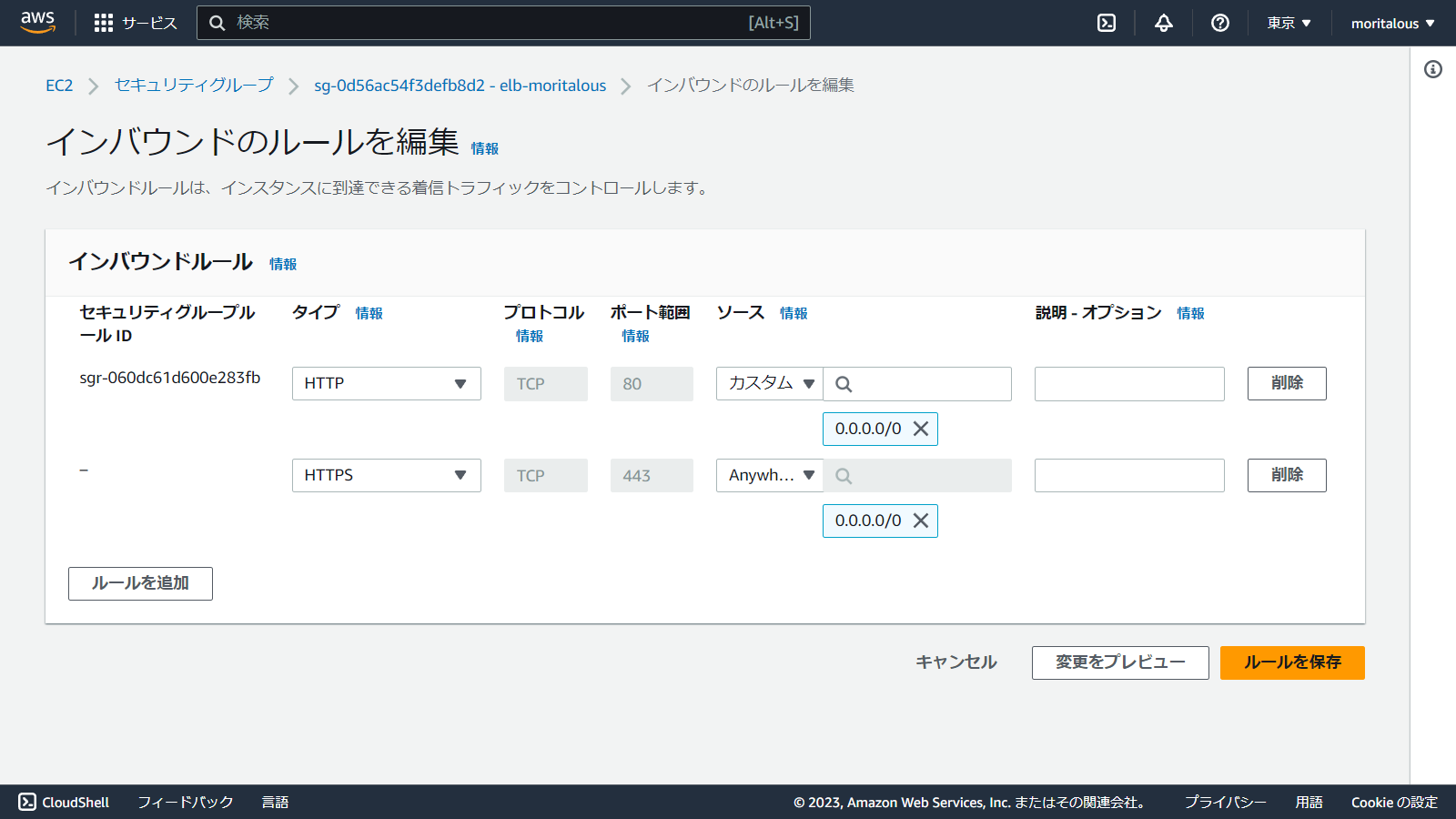Open the カスタム source dropdown
1456x819 pixels.
[x=768, y=383]
